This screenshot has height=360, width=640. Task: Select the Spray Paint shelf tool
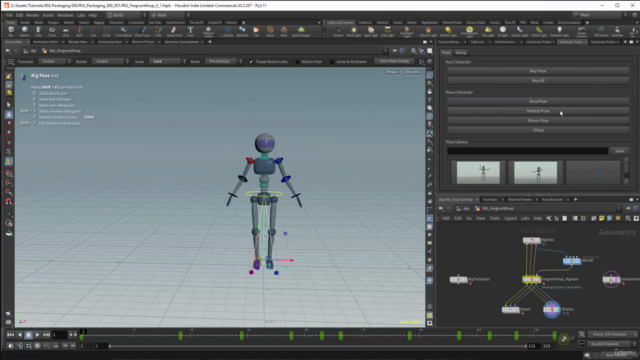click(x=174, y=31)
